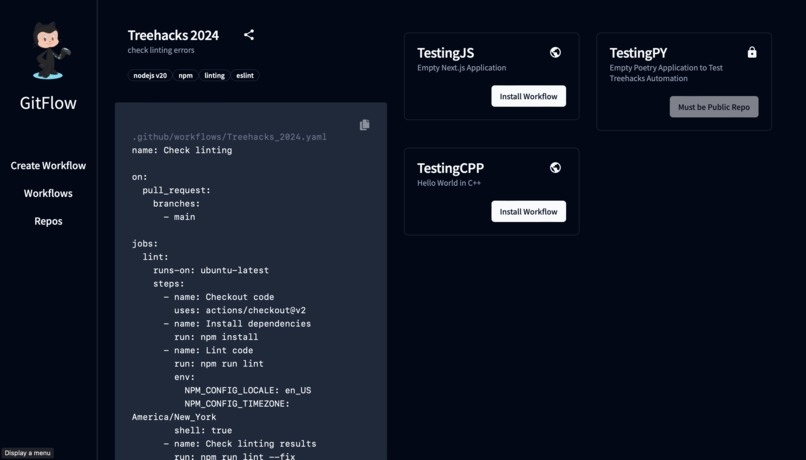Click the 'shell: true' line
Screen dimensions: 806x460
click(203, 431)
